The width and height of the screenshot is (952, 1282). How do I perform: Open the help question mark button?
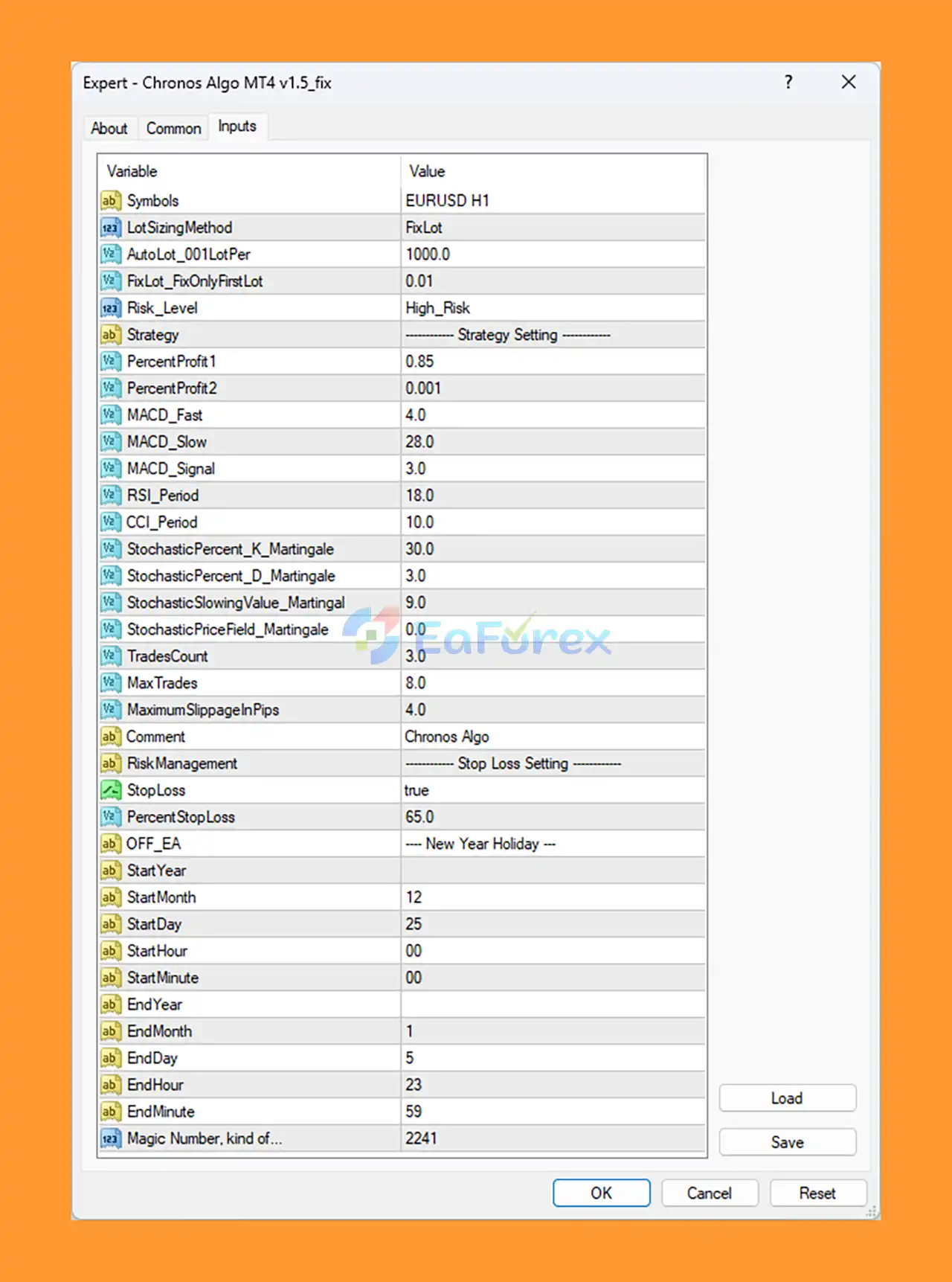pos(788,82)
